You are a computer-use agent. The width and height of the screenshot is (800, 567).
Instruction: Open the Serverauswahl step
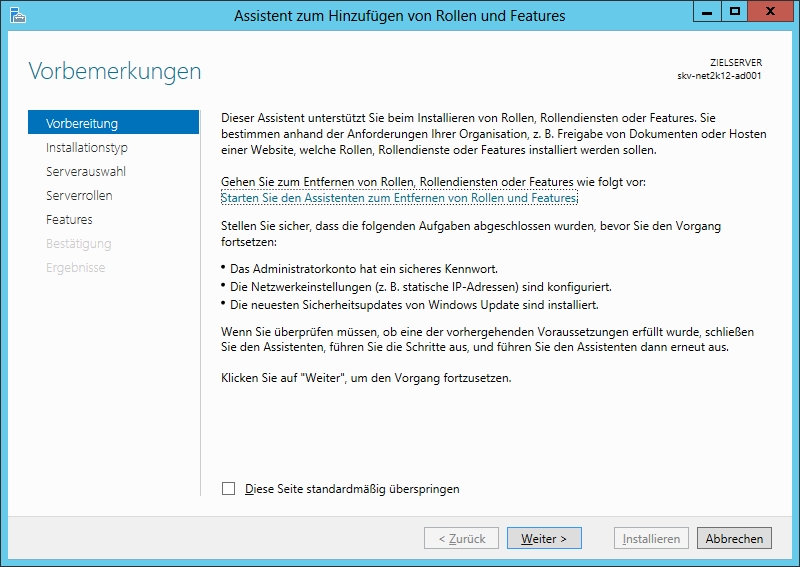[86, 172]
